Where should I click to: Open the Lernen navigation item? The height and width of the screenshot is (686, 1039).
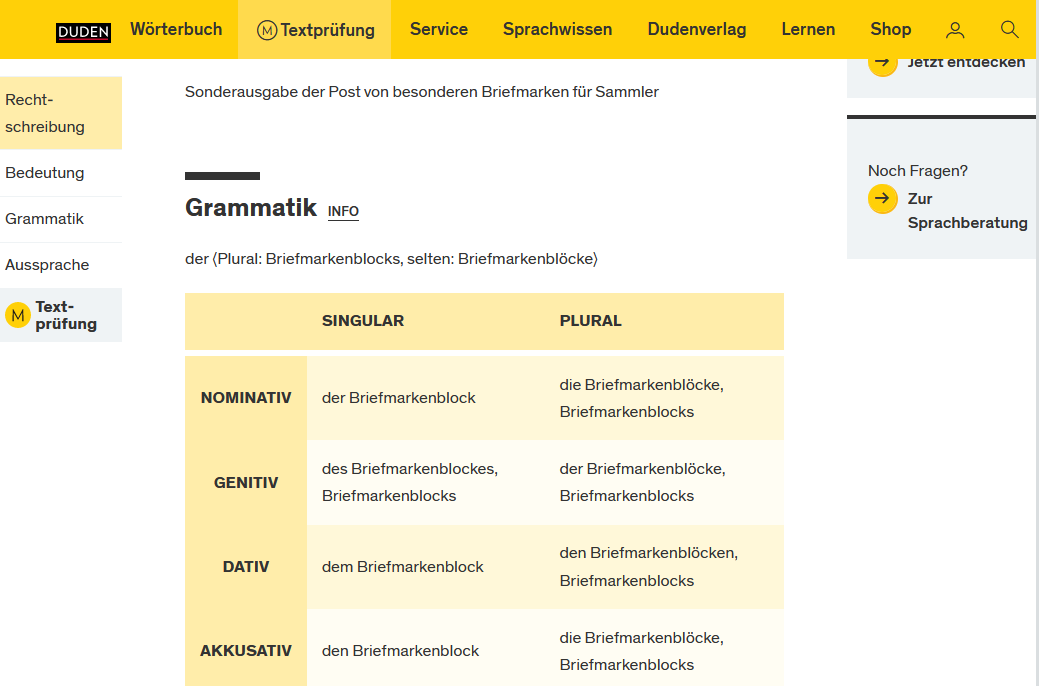808,29
